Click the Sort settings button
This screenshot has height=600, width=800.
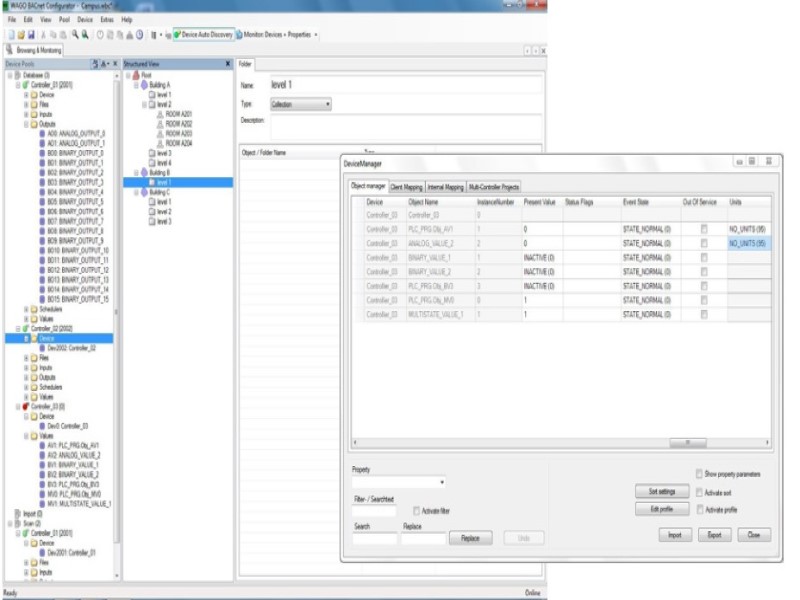[662, 491]
